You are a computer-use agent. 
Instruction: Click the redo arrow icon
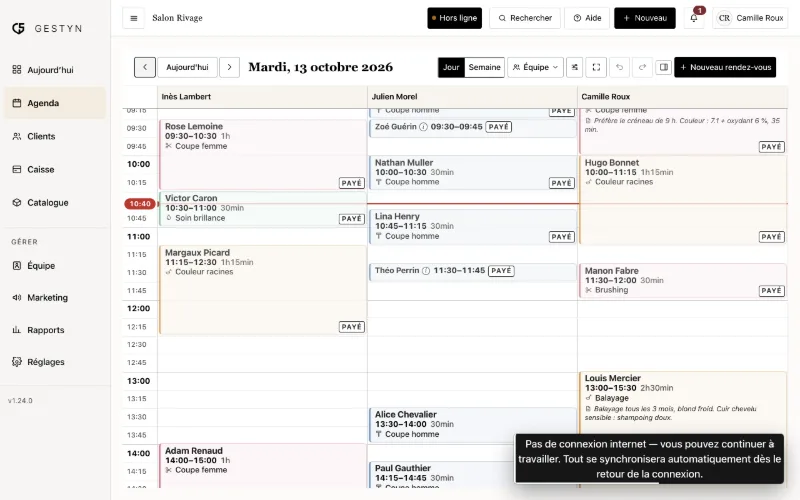(642, 67)
